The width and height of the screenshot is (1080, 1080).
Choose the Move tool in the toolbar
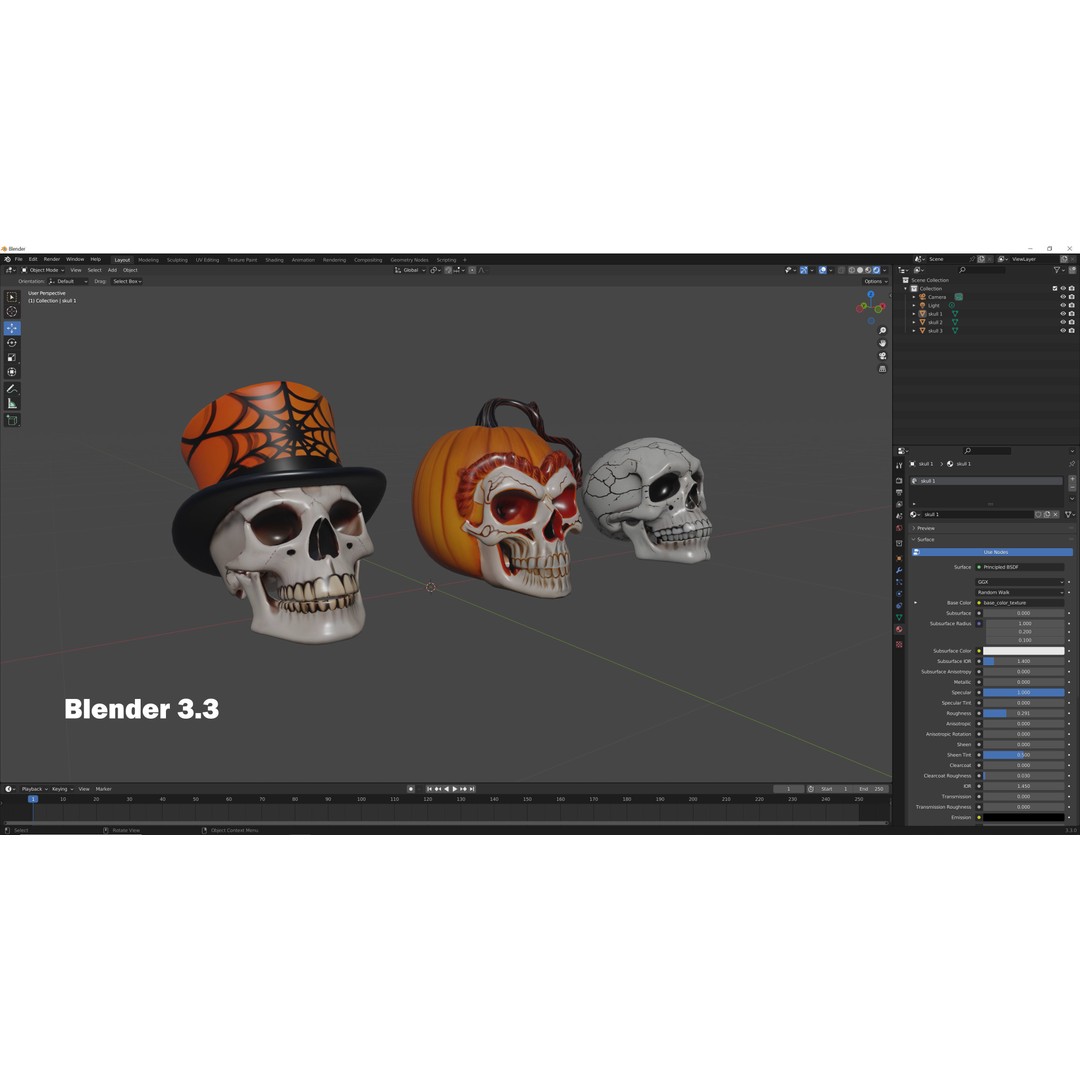(12, 328)
